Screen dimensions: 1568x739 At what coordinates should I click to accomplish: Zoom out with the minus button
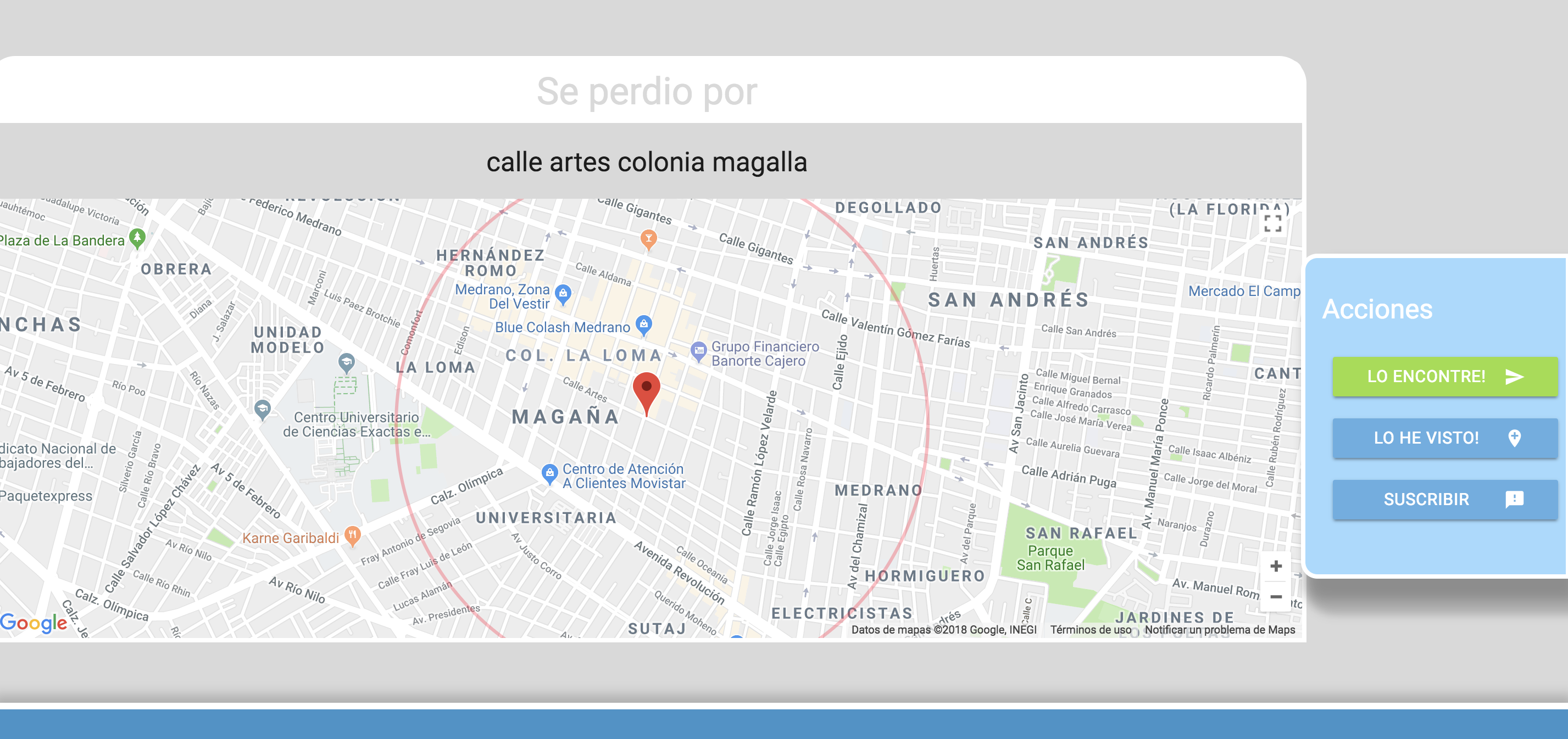1276,597
